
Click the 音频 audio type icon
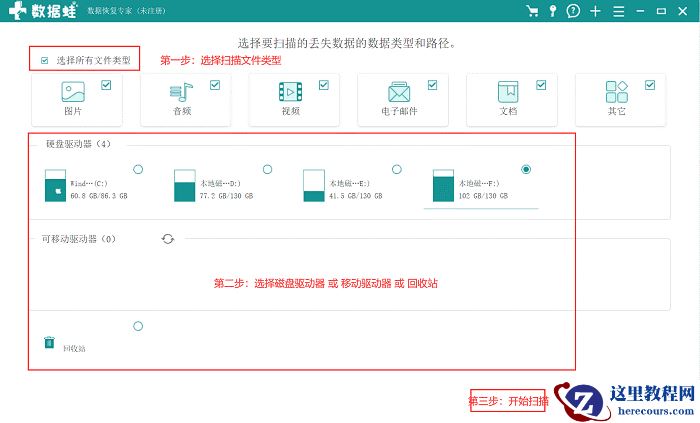click(181, 92)
